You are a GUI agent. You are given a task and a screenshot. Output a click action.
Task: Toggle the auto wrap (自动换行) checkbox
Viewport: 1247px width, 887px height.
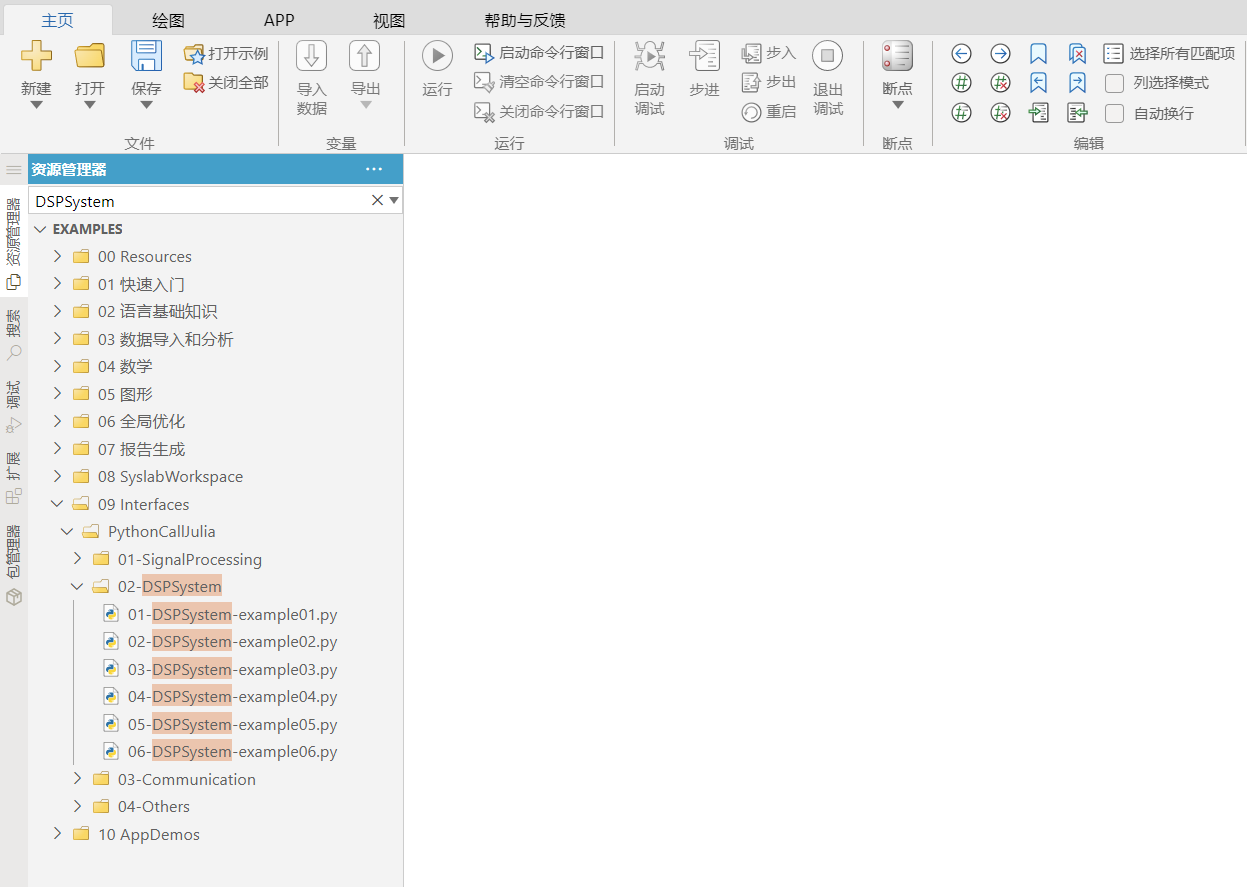[1114, 113]
